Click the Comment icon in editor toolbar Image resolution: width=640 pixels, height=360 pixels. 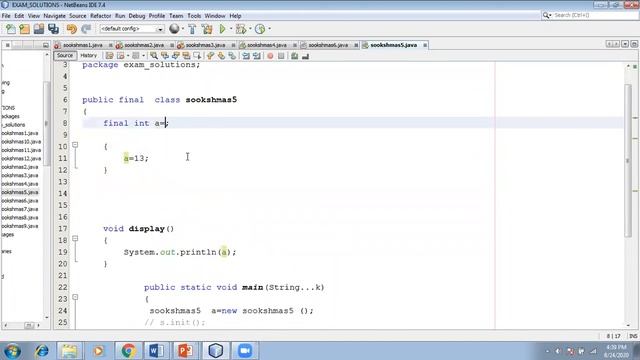point(294,56)
